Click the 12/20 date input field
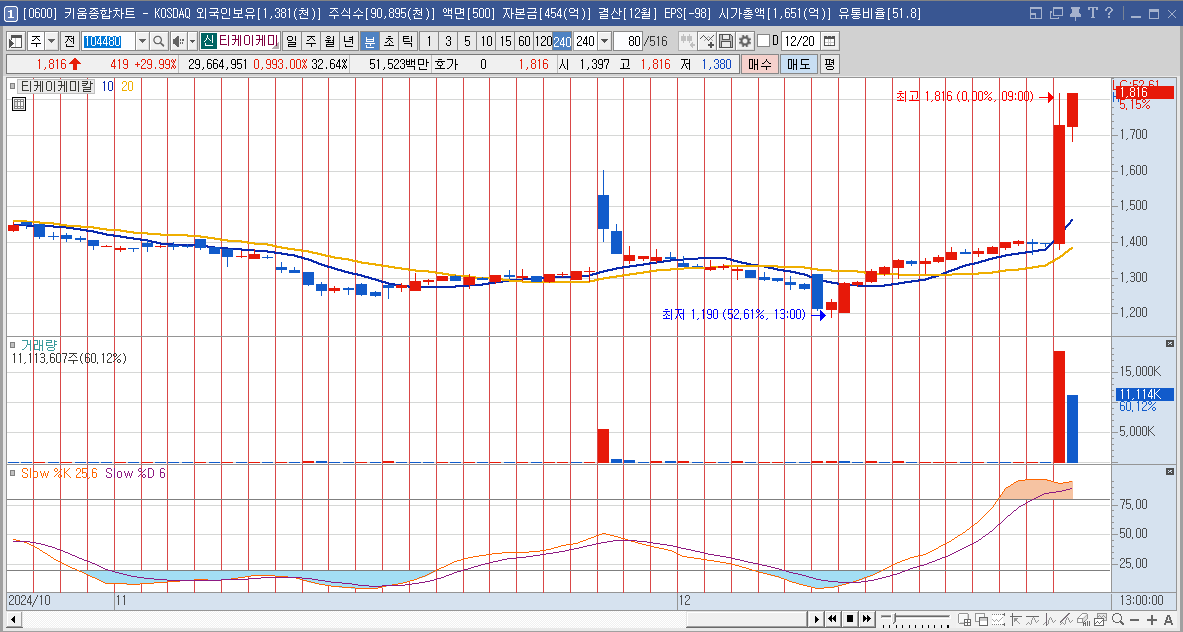 pyautogui.click(x=801, y=41)
